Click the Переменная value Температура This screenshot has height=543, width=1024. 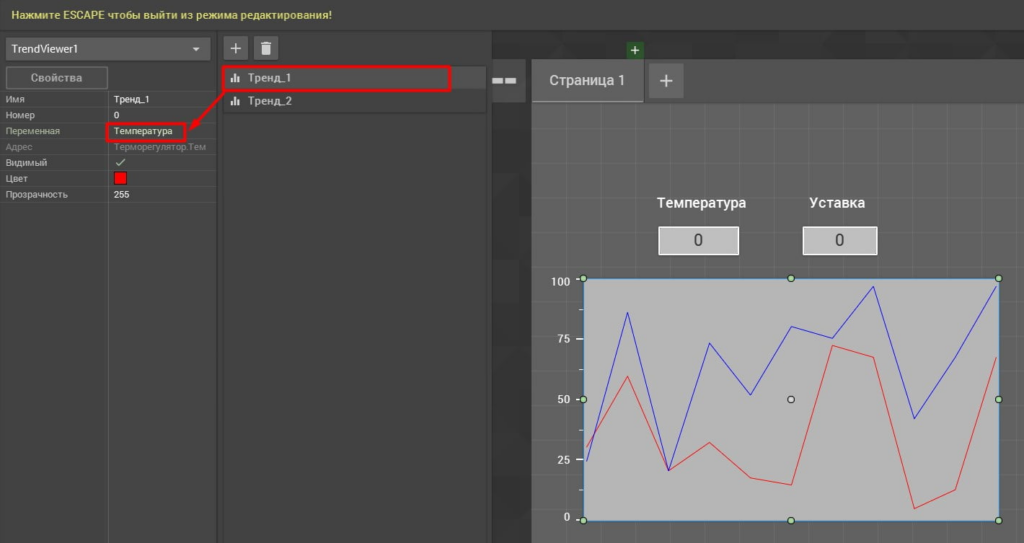(144, 131)
